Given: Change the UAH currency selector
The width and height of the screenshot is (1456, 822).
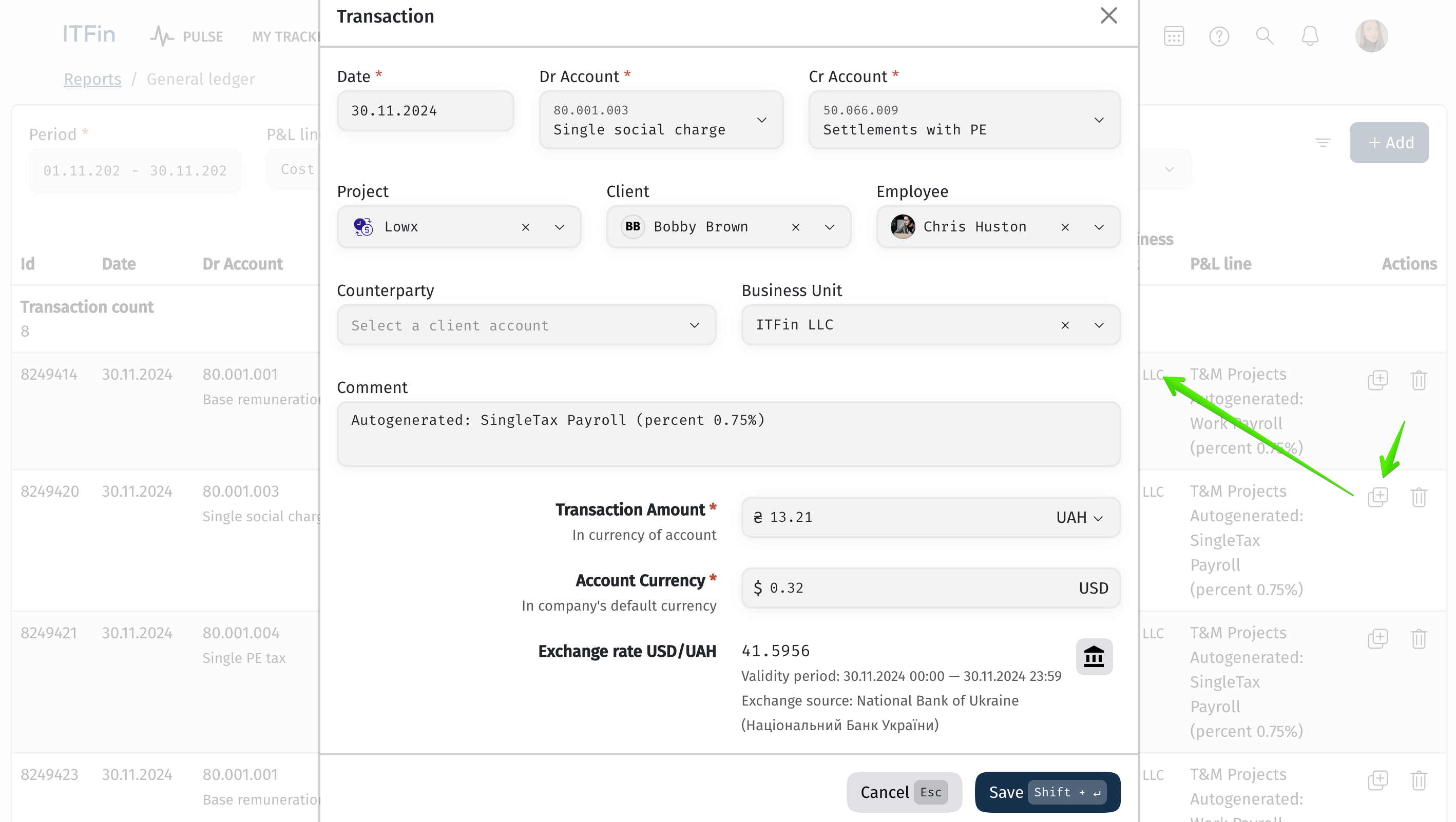Looking at the screenshot, I should 1079,518.
